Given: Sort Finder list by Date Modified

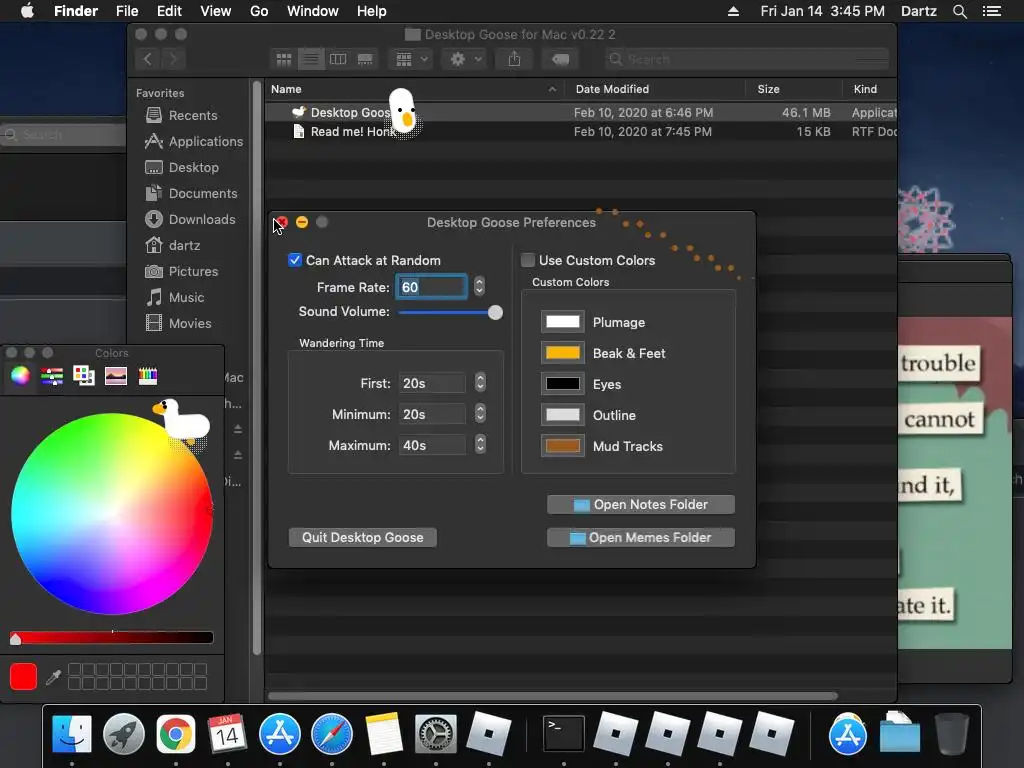Looking at the screenshot, I should pos(612,89).
